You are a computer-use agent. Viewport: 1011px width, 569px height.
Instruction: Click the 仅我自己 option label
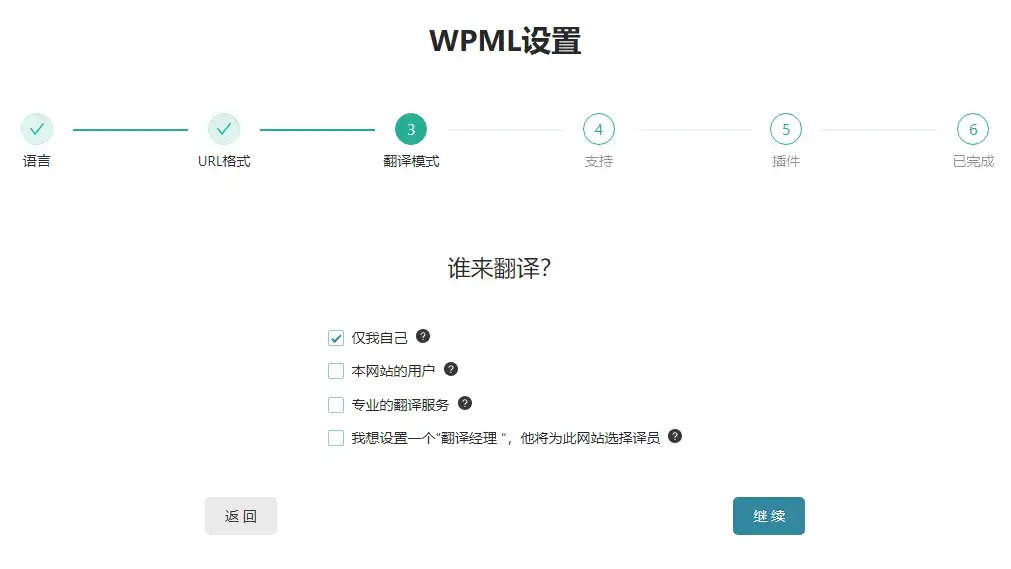click(x=379, y=338)
